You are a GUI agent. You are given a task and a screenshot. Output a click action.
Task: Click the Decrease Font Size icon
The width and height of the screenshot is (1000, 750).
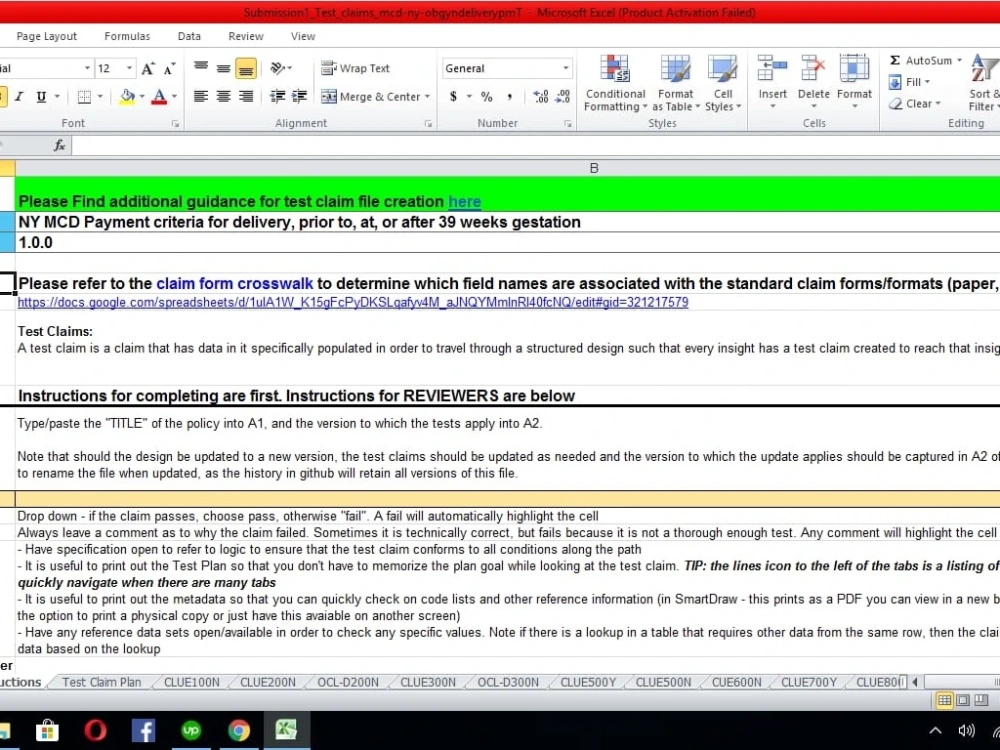point(170,68)
